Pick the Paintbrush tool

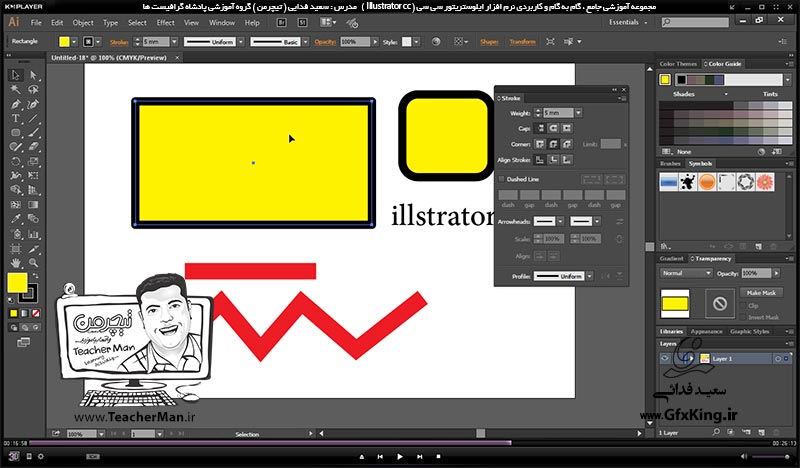click(33, 133)
